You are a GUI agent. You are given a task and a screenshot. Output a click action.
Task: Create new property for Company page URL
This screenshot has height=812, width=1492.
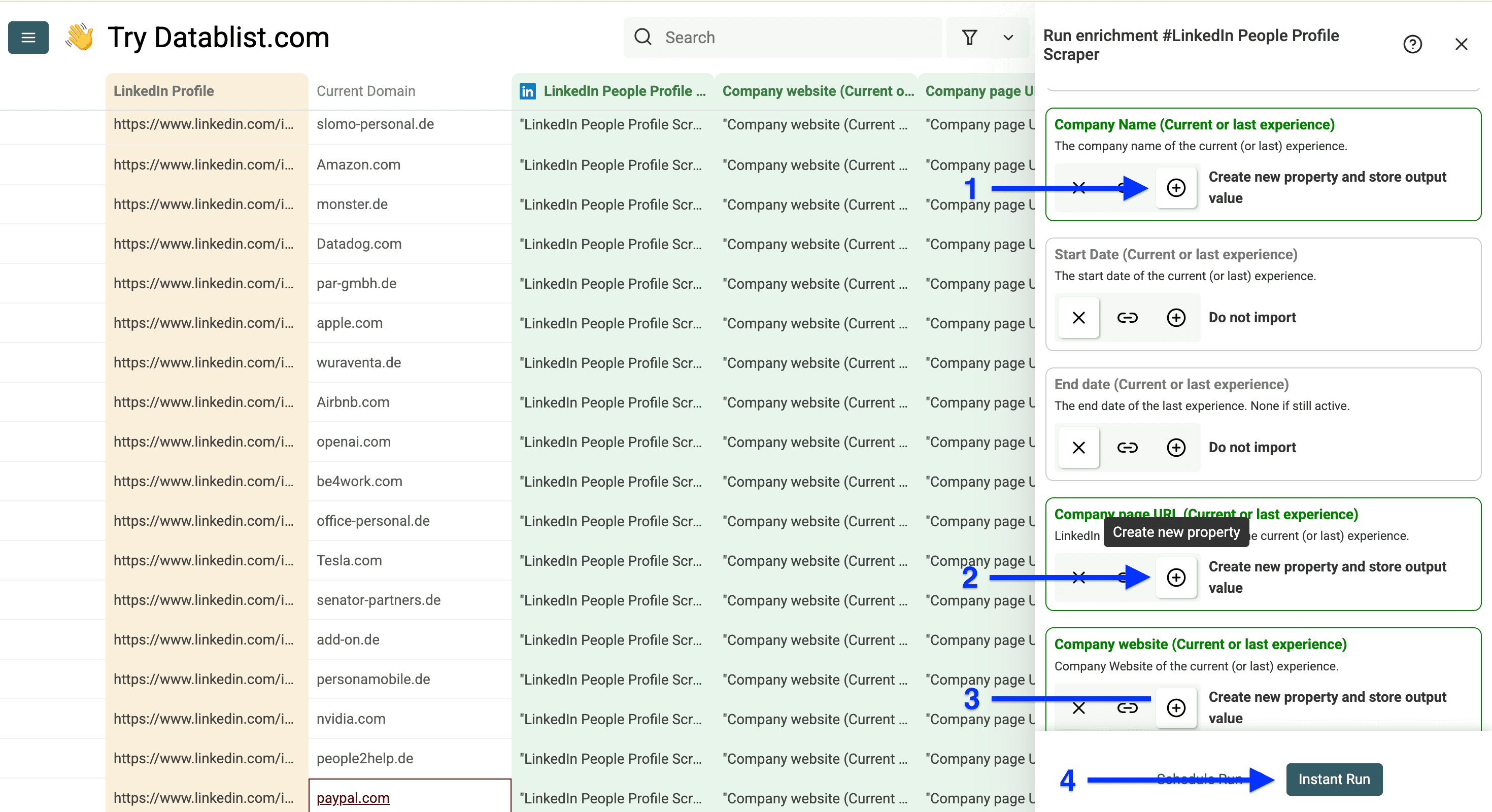[x=1176, y=578]
